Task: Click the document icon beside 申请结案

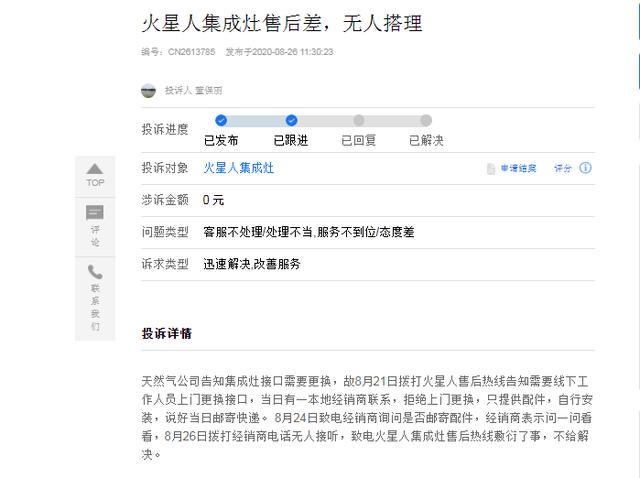Action: pos(490,169)
